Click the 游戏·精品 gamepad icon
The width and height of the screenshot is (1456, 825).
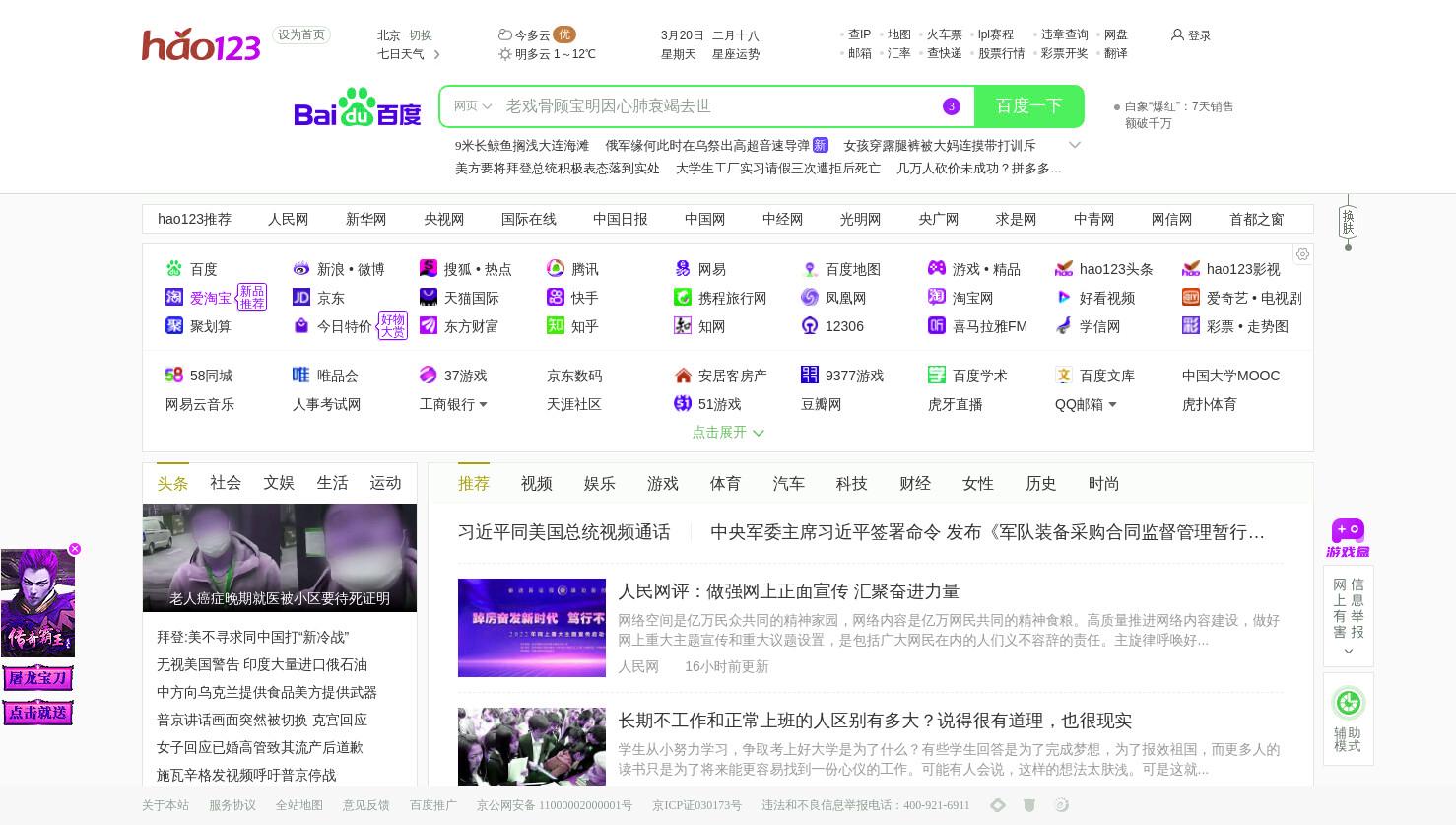click(x=937, y=268)
